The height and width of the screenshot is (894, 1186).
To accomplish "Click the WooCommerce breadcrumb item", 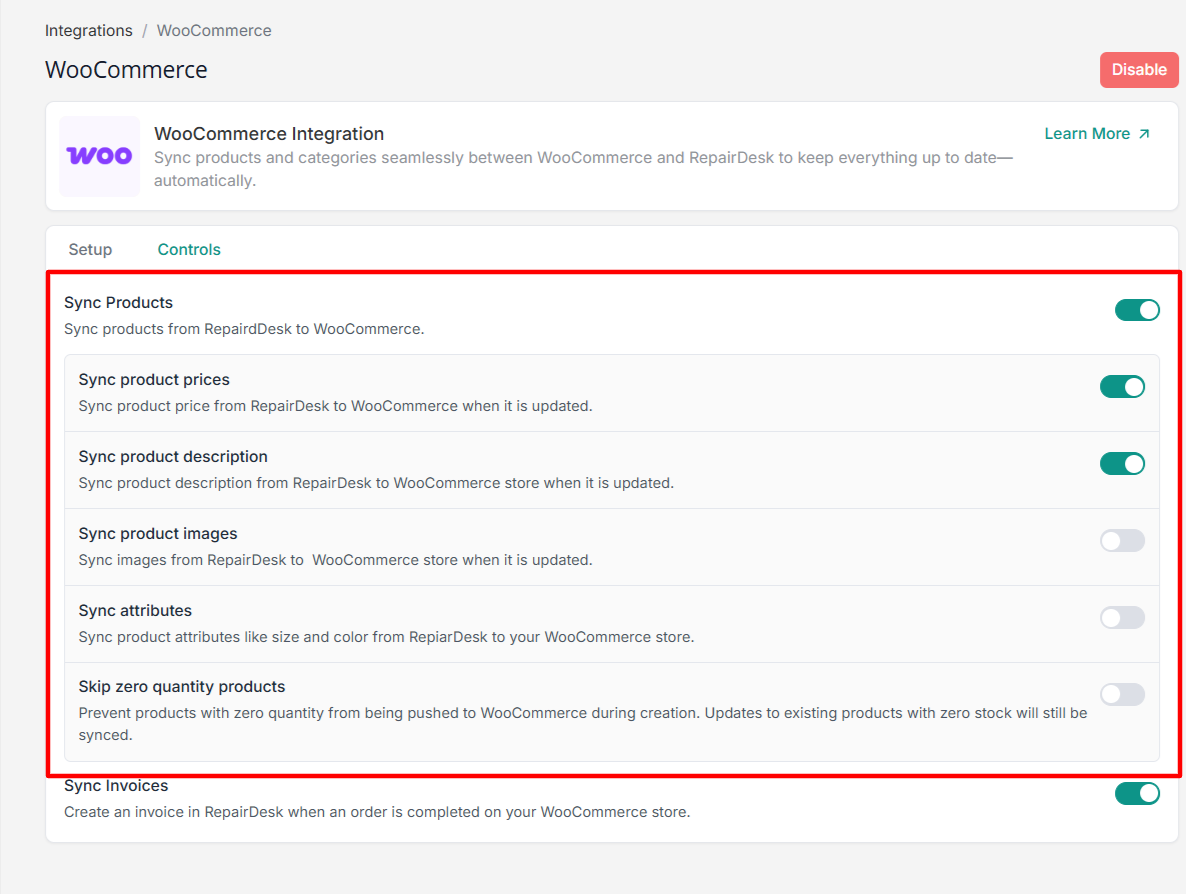I will click(x=214, y=31).
